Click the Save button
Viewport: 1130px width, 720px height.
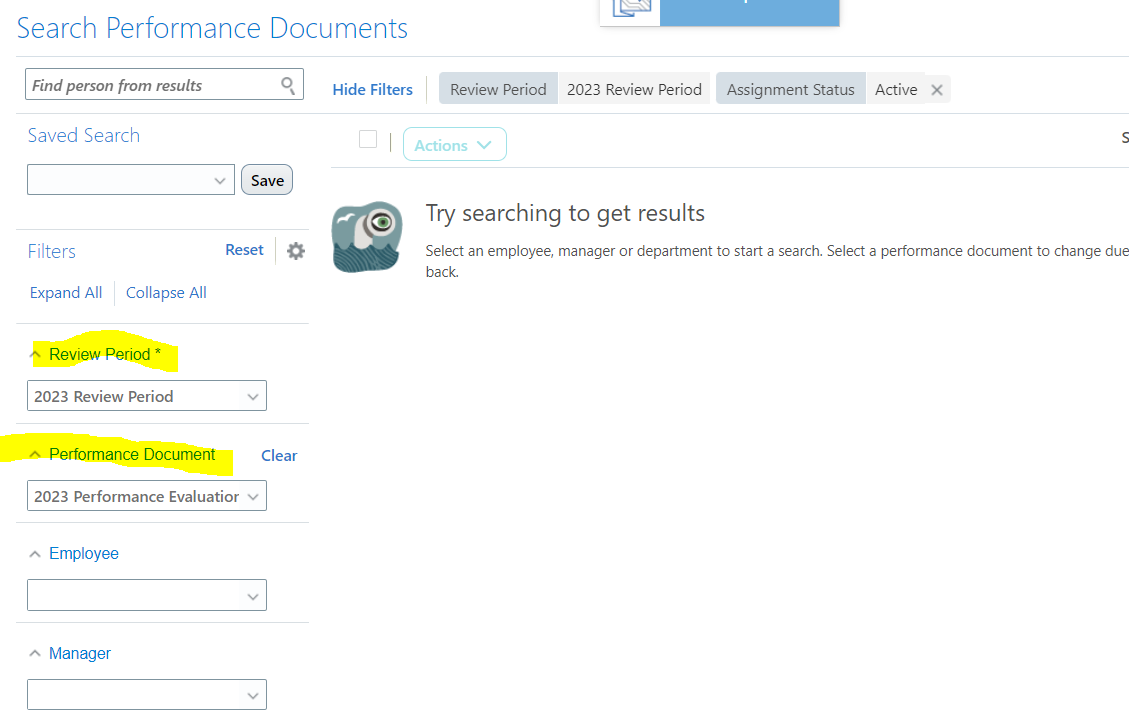[x=266, y=179]
